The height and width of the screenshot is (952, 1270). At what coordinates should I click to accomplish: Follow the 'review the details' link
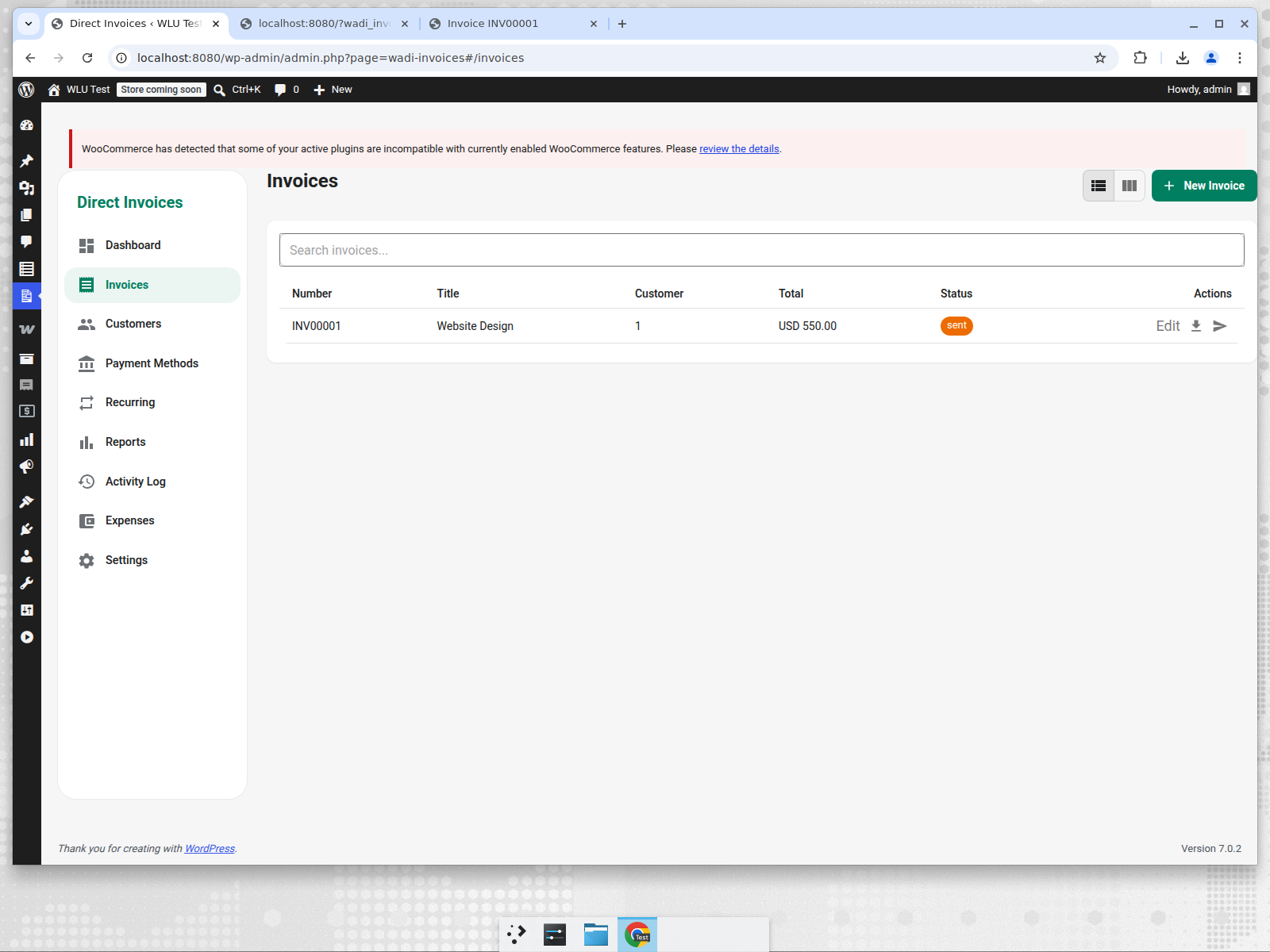click(739, 149)
